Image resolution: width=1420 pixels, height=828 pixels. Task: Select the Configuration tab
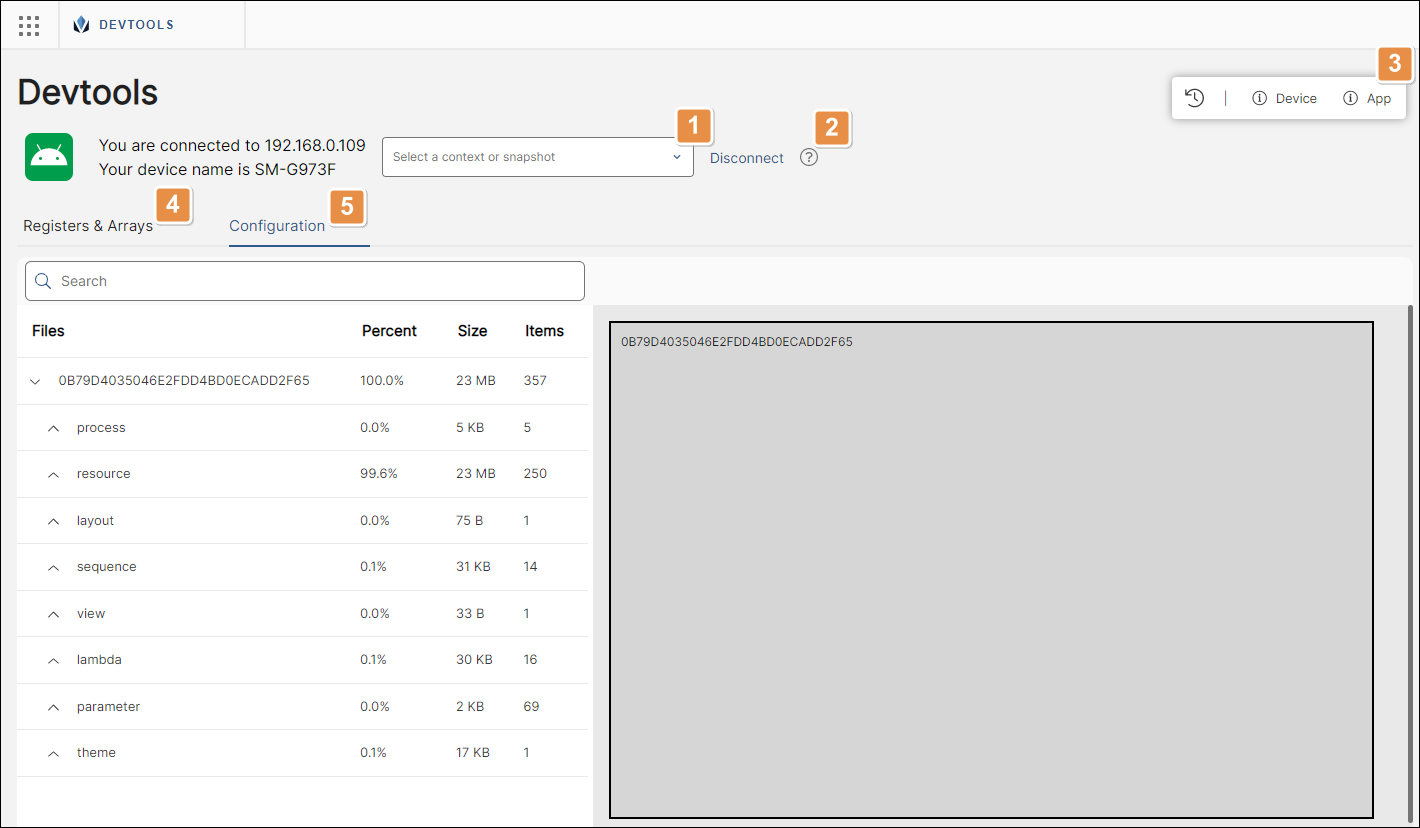pos(277,226)
